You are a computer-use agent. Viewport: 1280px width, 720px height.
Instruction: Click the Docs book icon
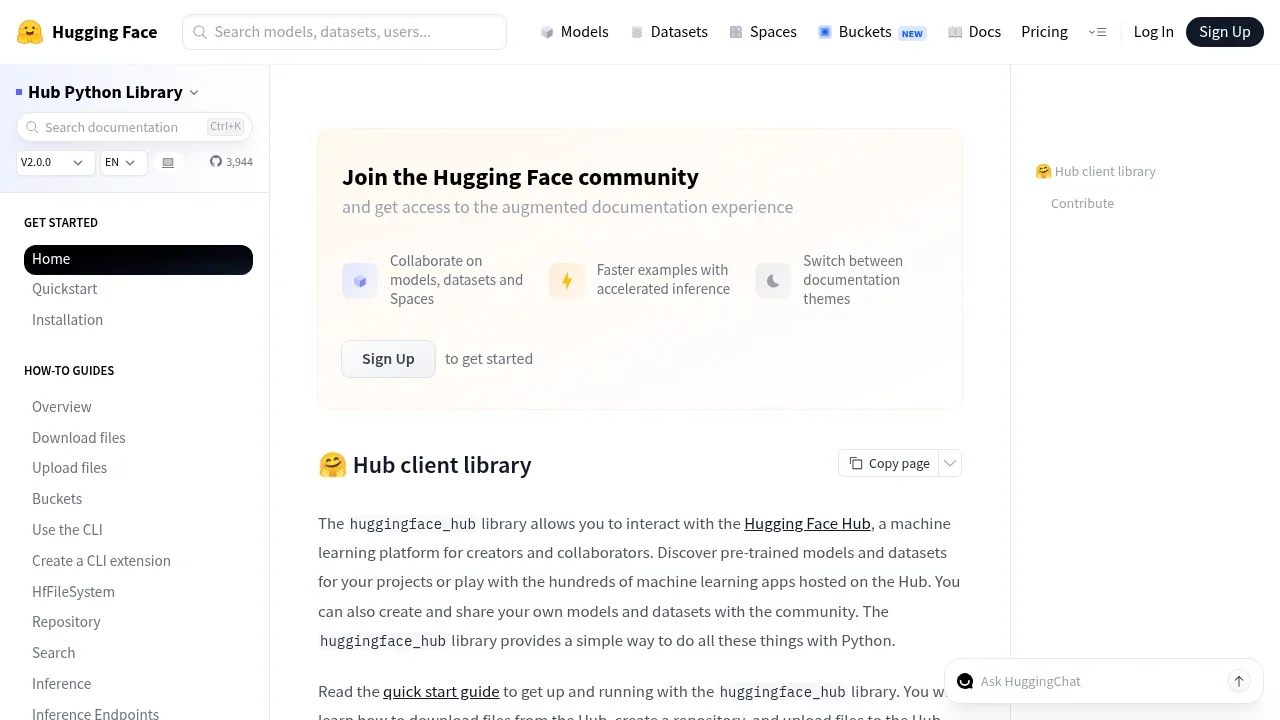coord(955,32)
